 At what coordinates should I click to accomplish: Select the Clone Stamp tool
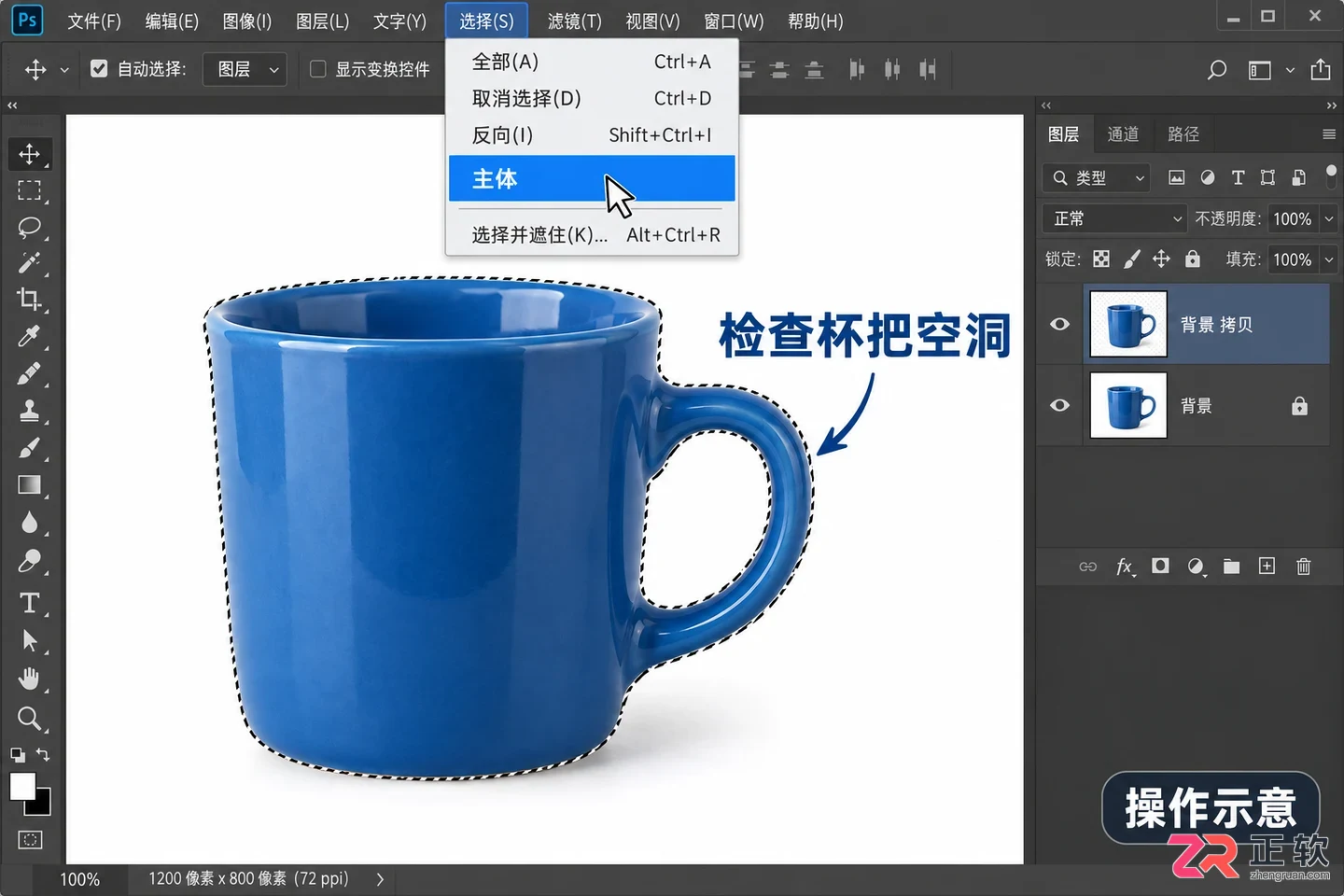click(30, 411)
